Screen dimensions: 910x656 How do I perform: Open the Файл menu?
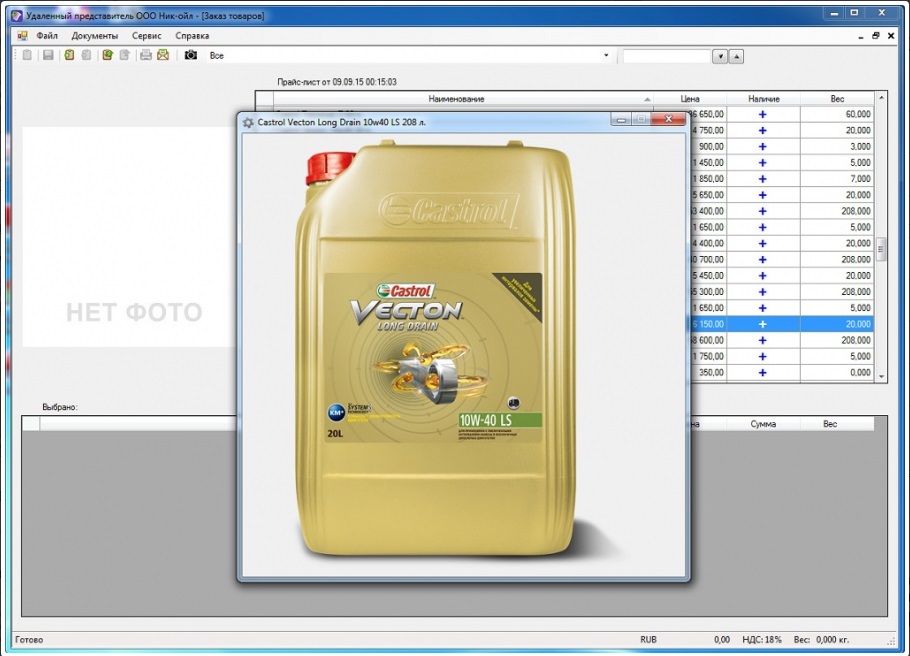[x=47, y=36]
